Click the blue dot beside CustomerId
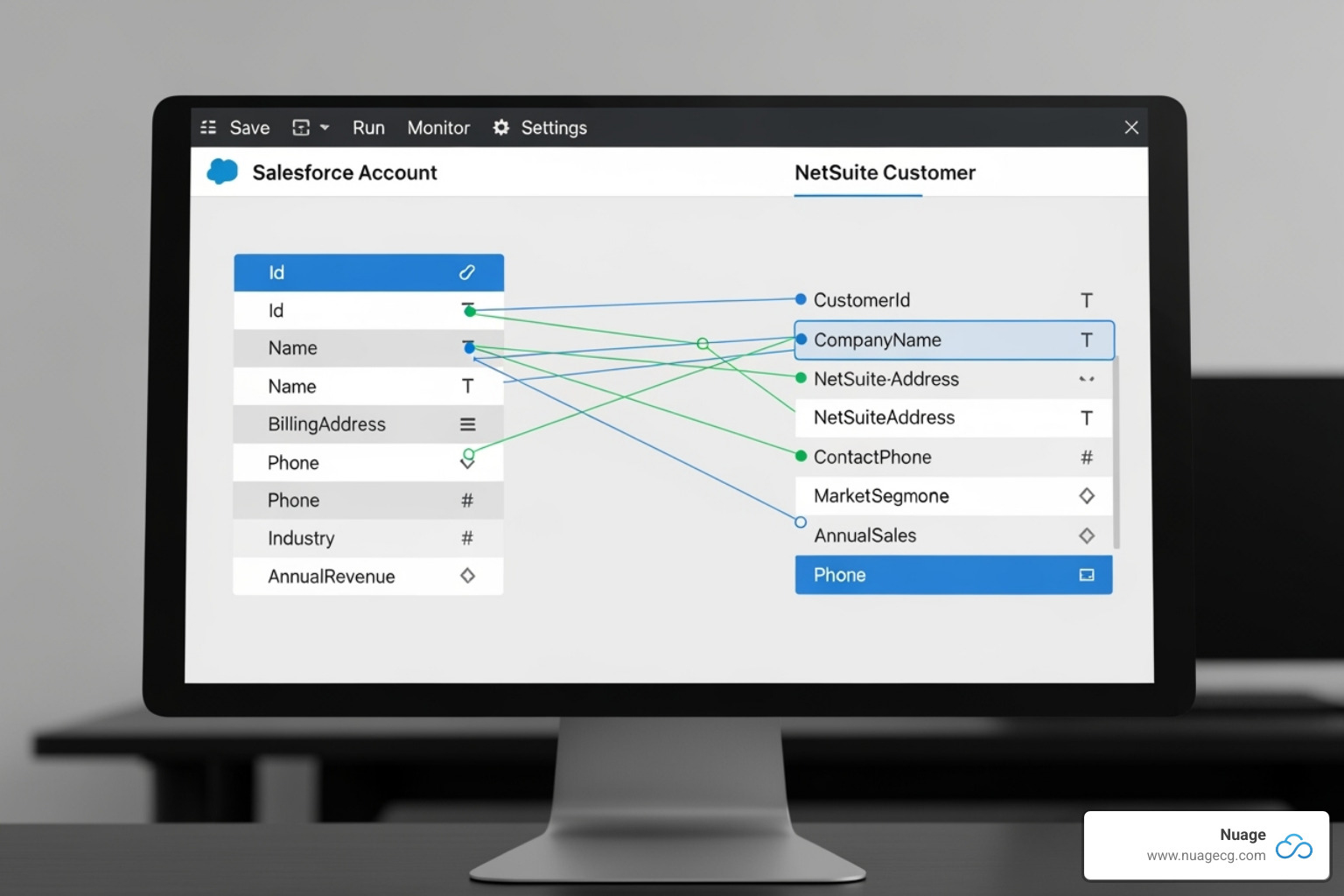The height and width of the screenshot is (896, 1344). [x=801, y=299]
